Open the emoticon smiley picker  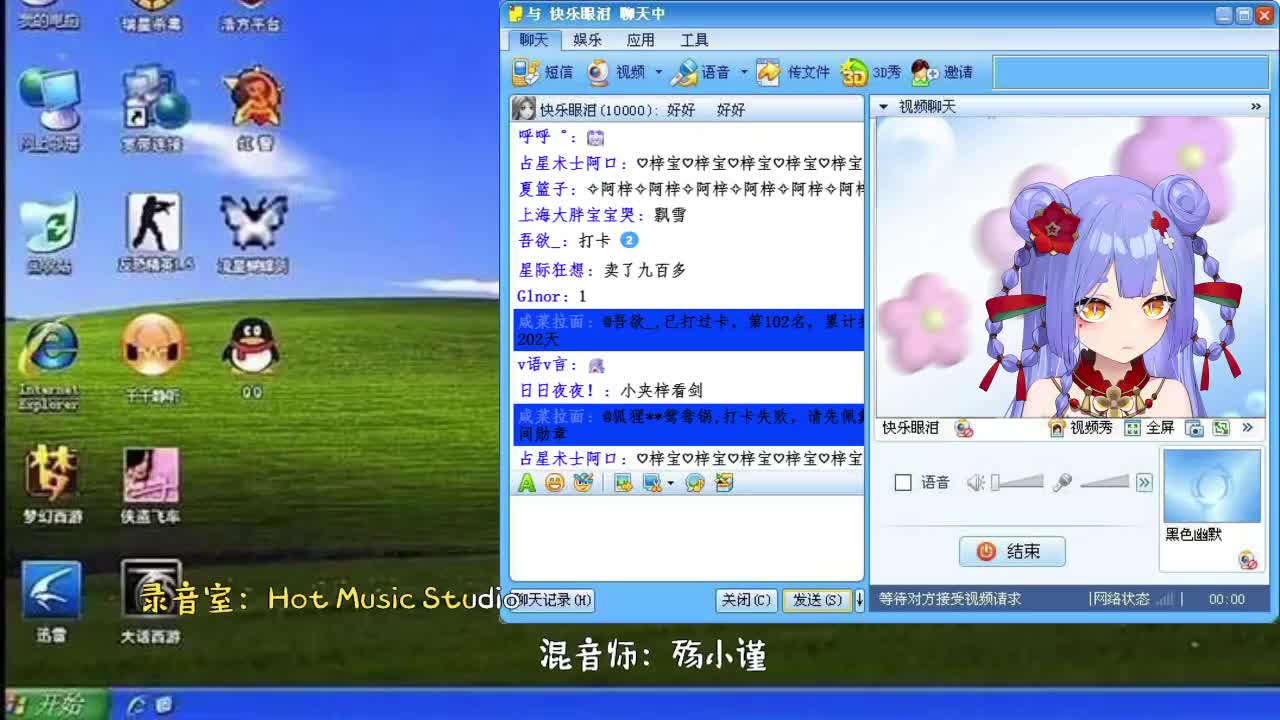coord(555,483)
